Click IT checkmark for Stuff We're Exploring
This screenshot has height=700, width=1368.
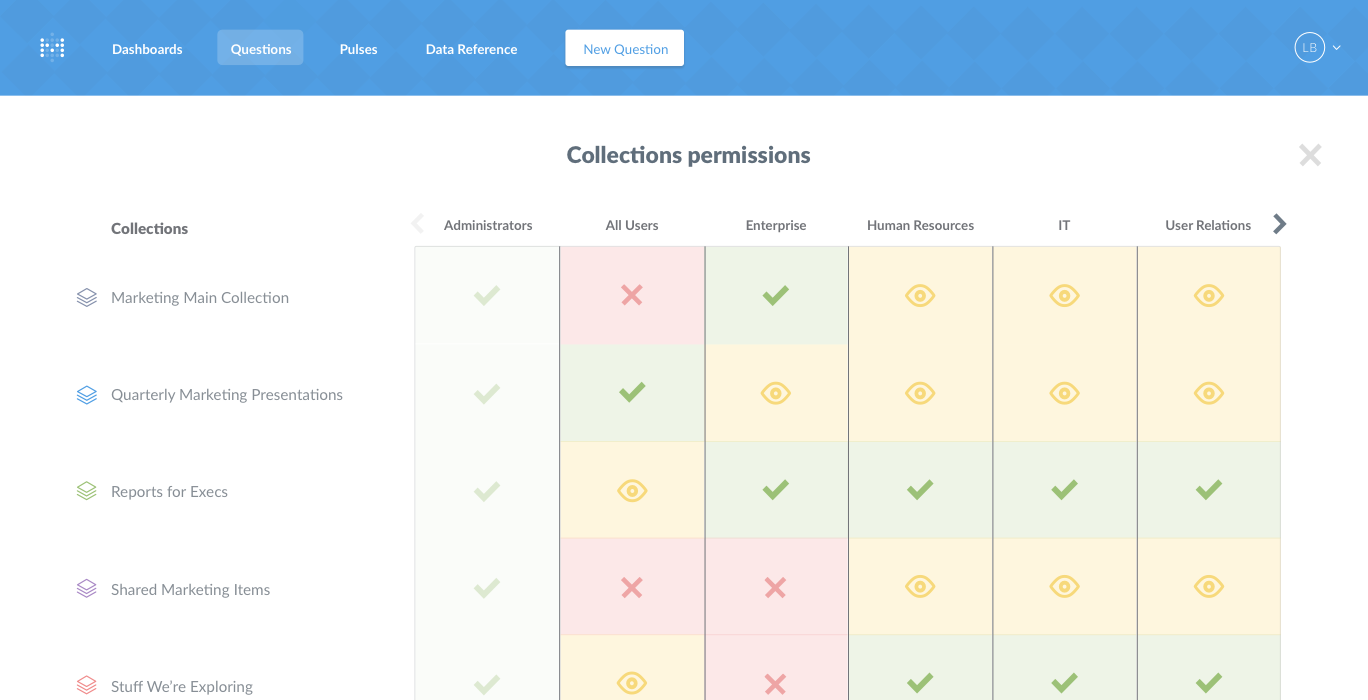(1064, 684)
